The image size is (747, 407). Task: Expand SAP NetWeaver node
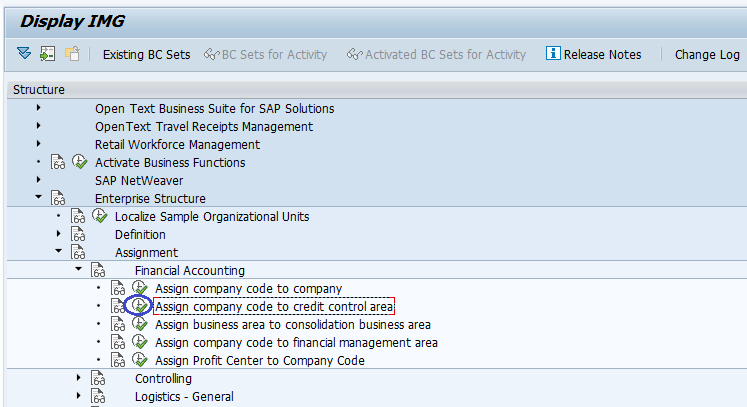click(x=39, y=180)
